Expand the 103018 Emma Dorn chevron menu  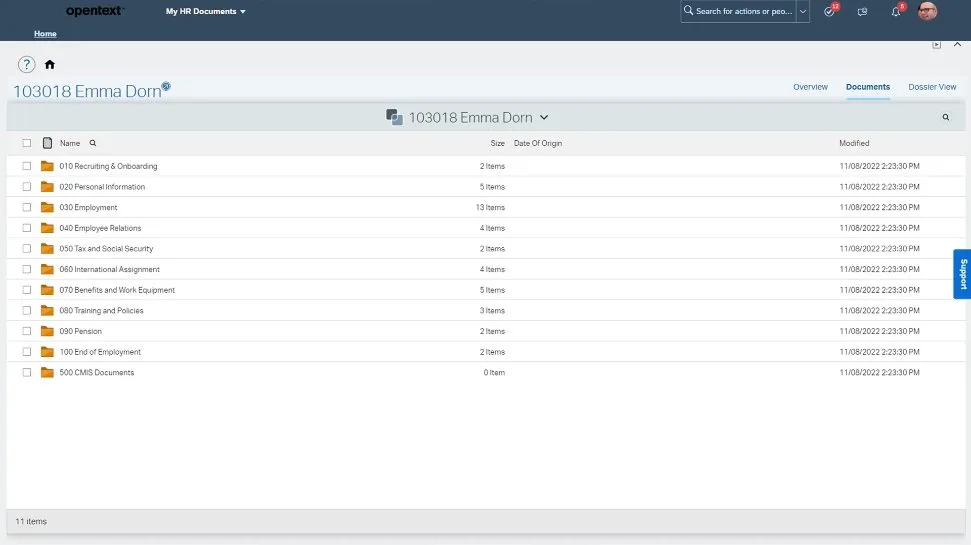click(x=544, y=117)
